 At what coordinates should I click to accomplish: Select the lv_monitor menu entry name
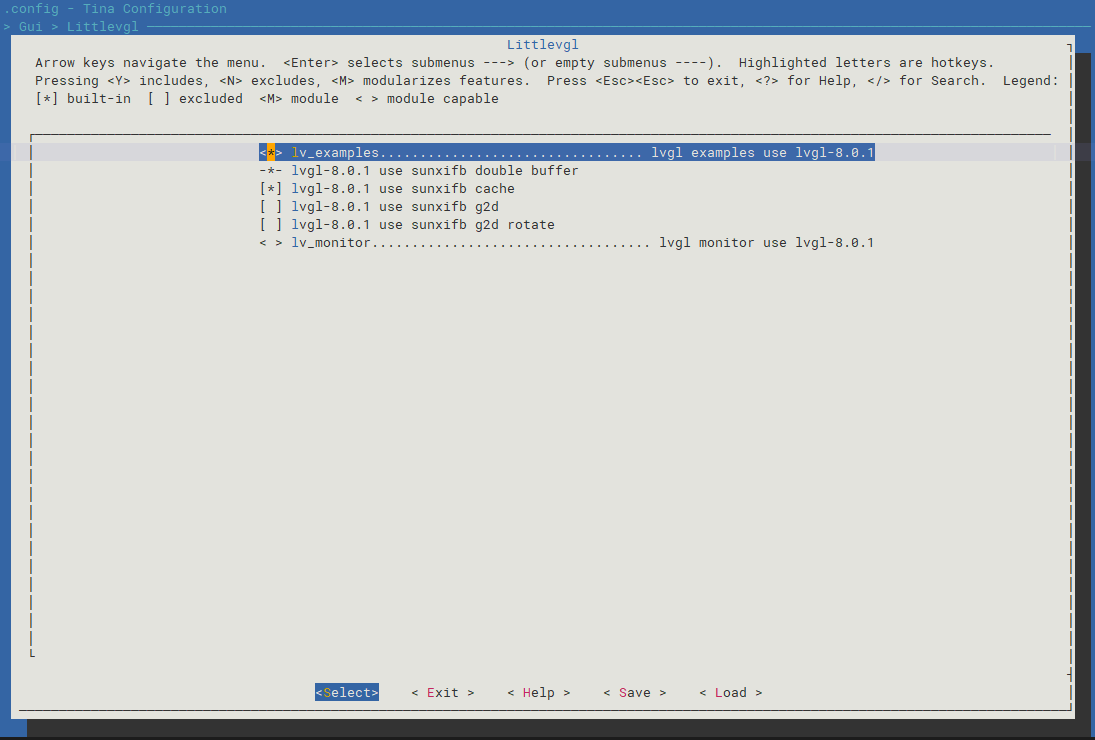(x=331, y=243)
